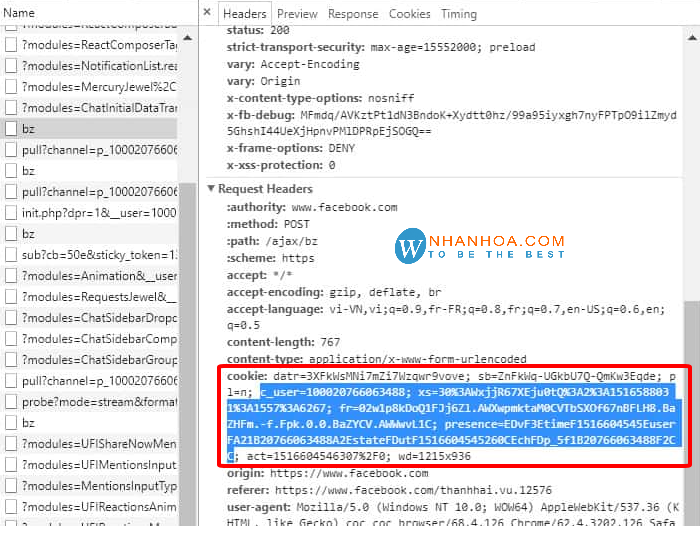Click file icon beside ?modules=ChatInitialDataTra request
Screen dimensions: 700x537
[x=11, y=108]
